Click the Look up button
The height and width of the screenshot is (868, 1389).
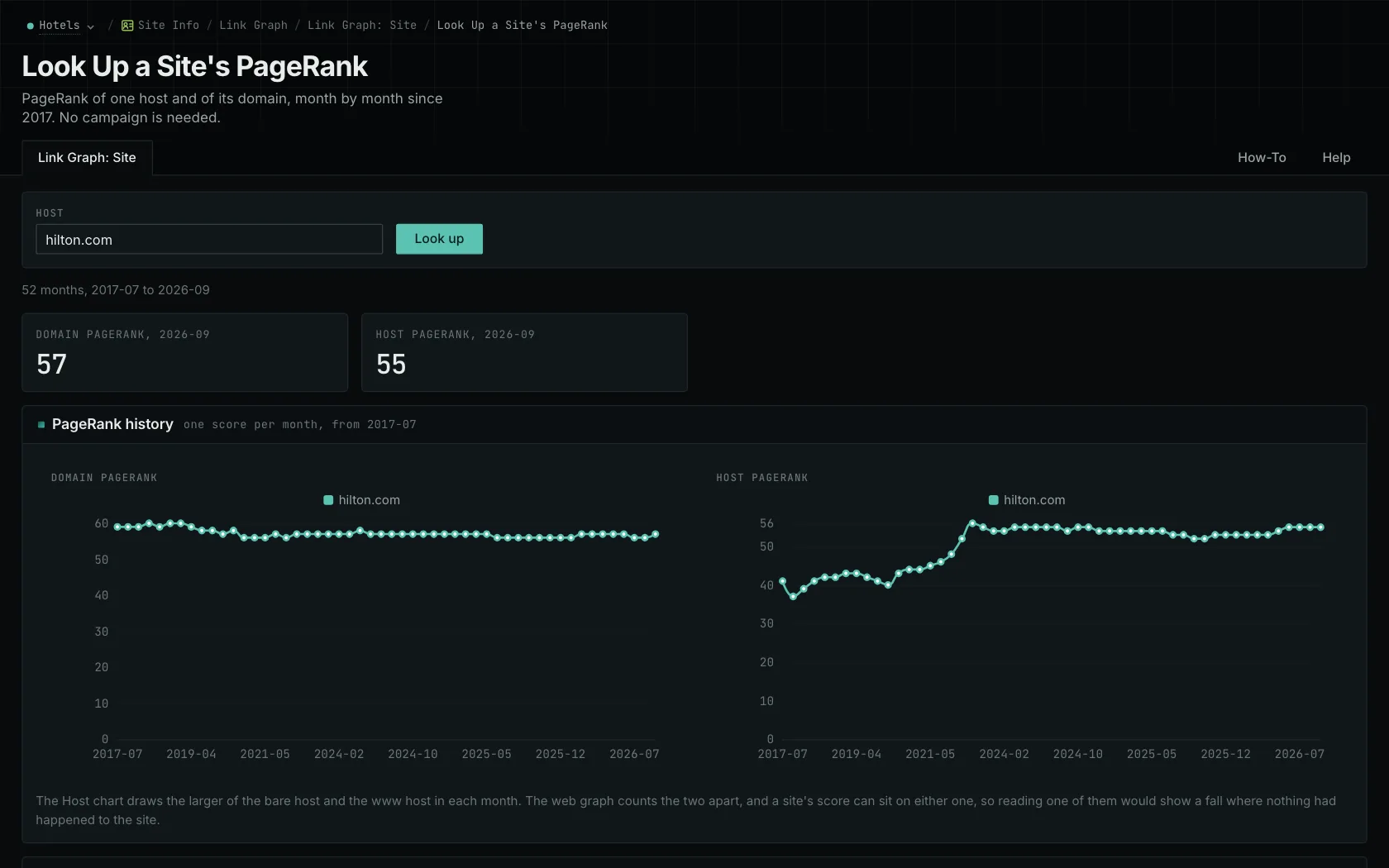point(439,239)
